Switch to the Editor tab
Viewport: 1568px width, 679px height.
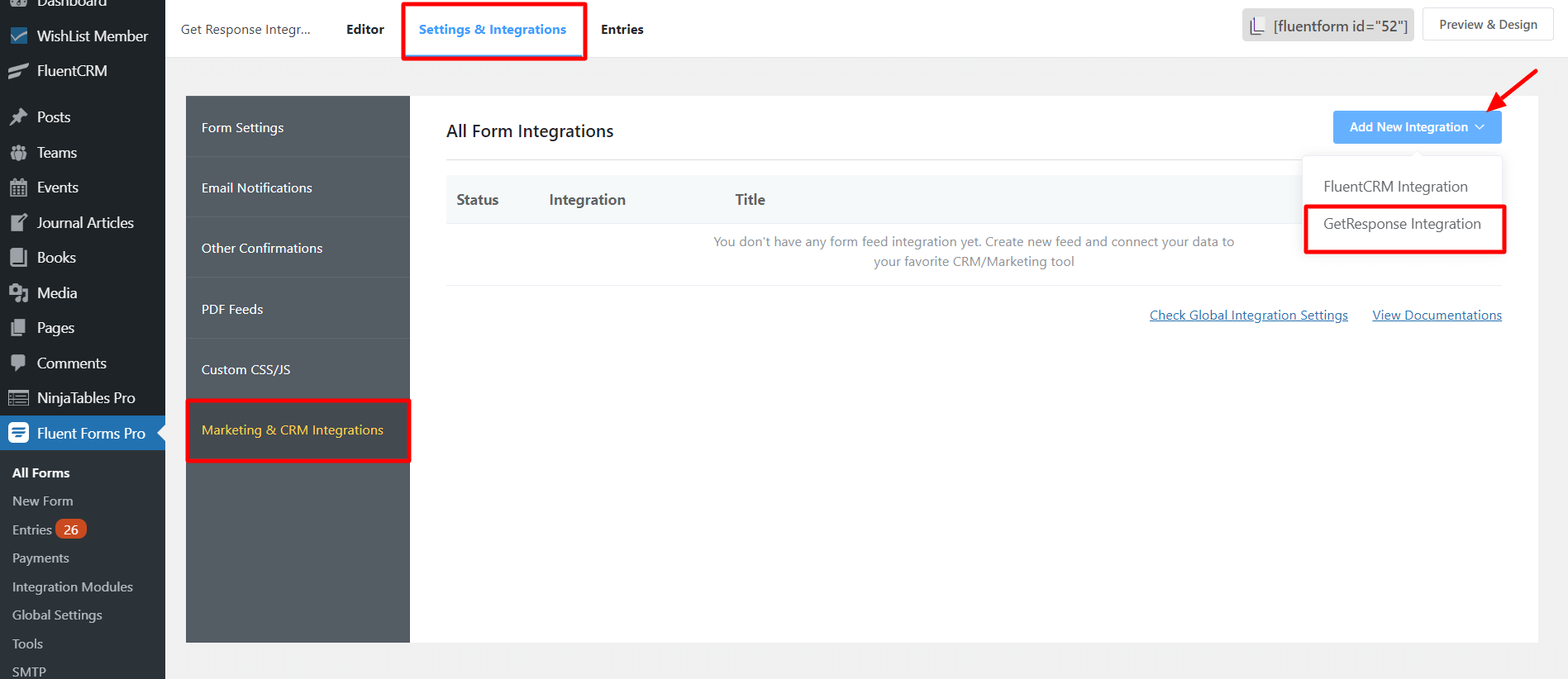point(365,30)
